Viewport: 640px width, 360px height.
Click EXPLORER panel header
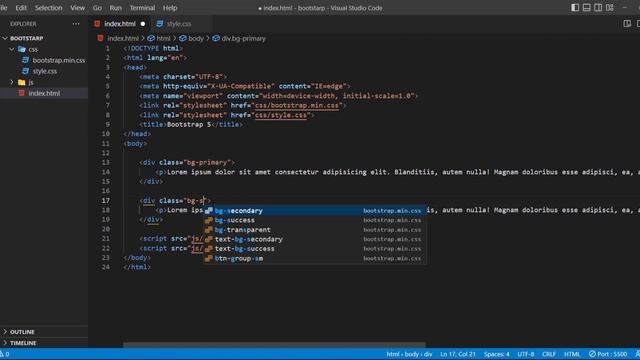pyautogui.click(x=23, y=24)
